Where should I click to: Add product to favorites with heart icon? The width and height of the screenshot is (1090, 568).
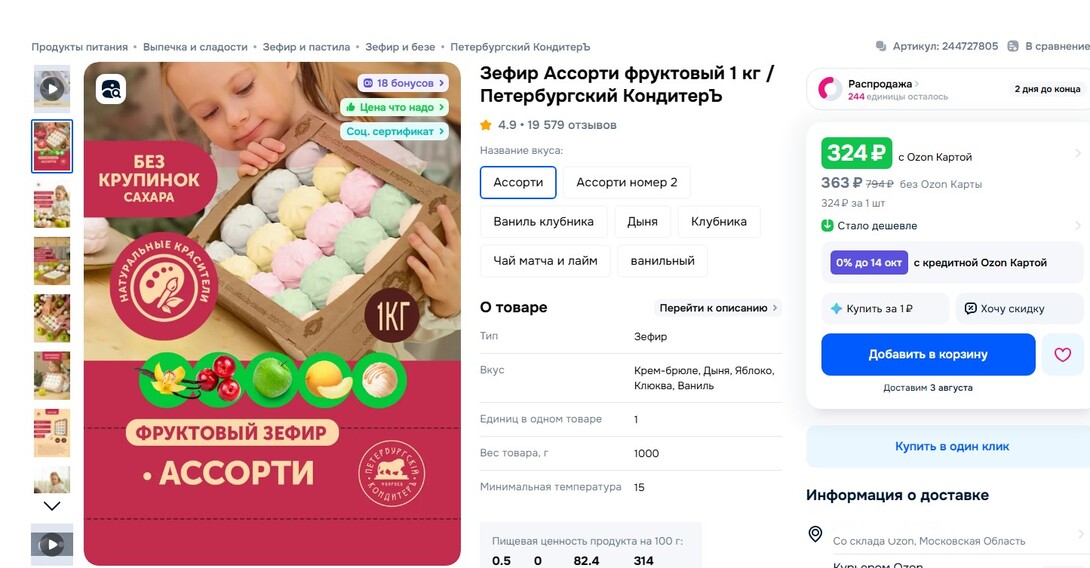point(1062,355)
